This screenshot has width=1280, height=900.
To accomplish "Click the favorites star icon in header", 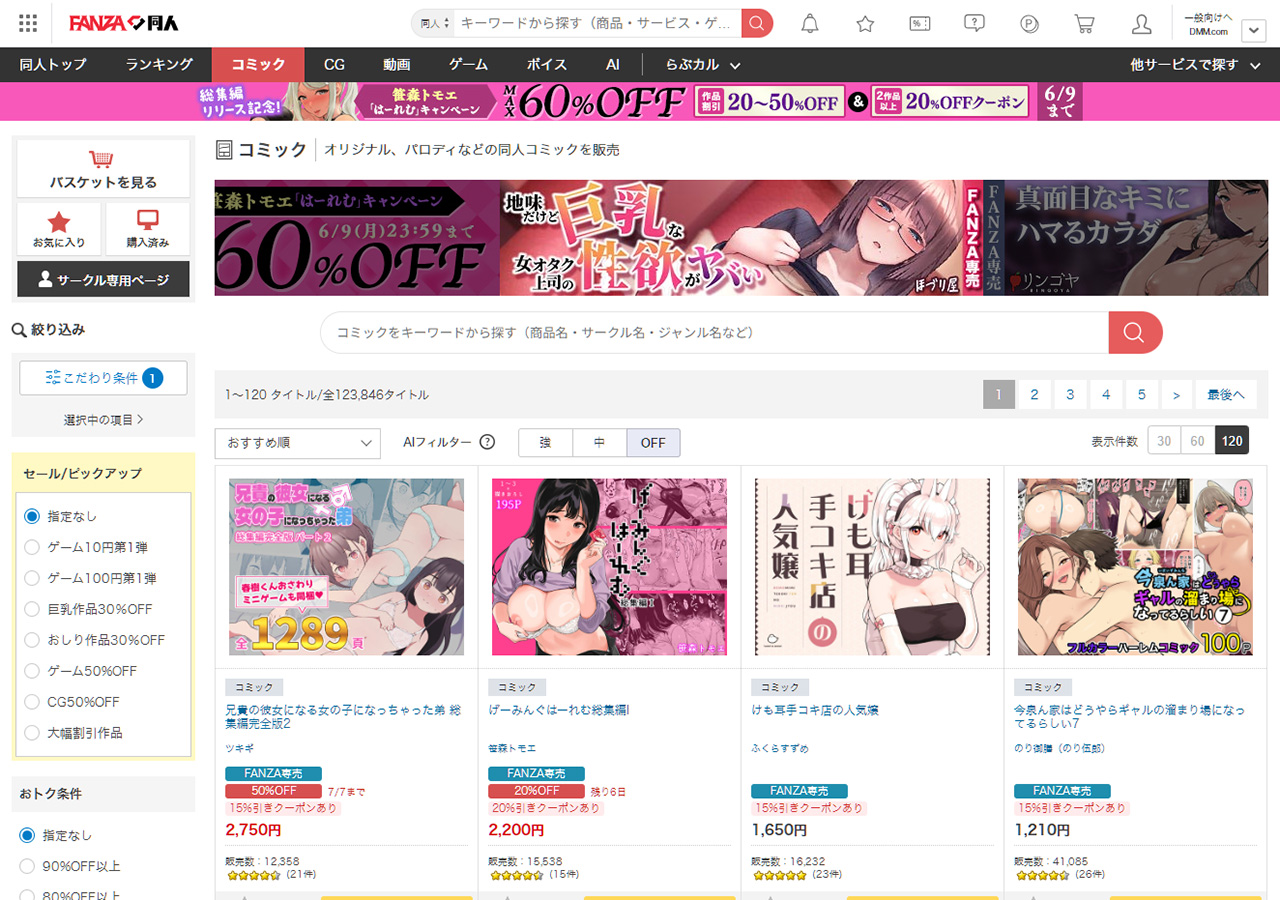I will (x=865, y=24).
